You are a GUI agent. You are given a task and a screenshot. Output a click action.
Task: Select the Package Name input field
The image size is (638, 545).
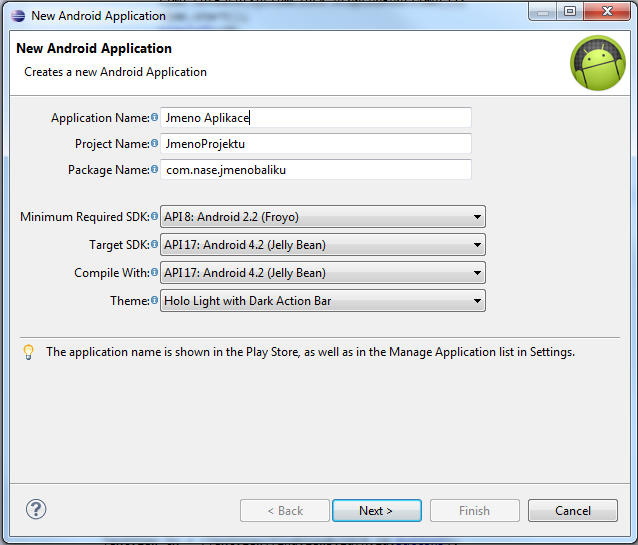coord(316,170)
